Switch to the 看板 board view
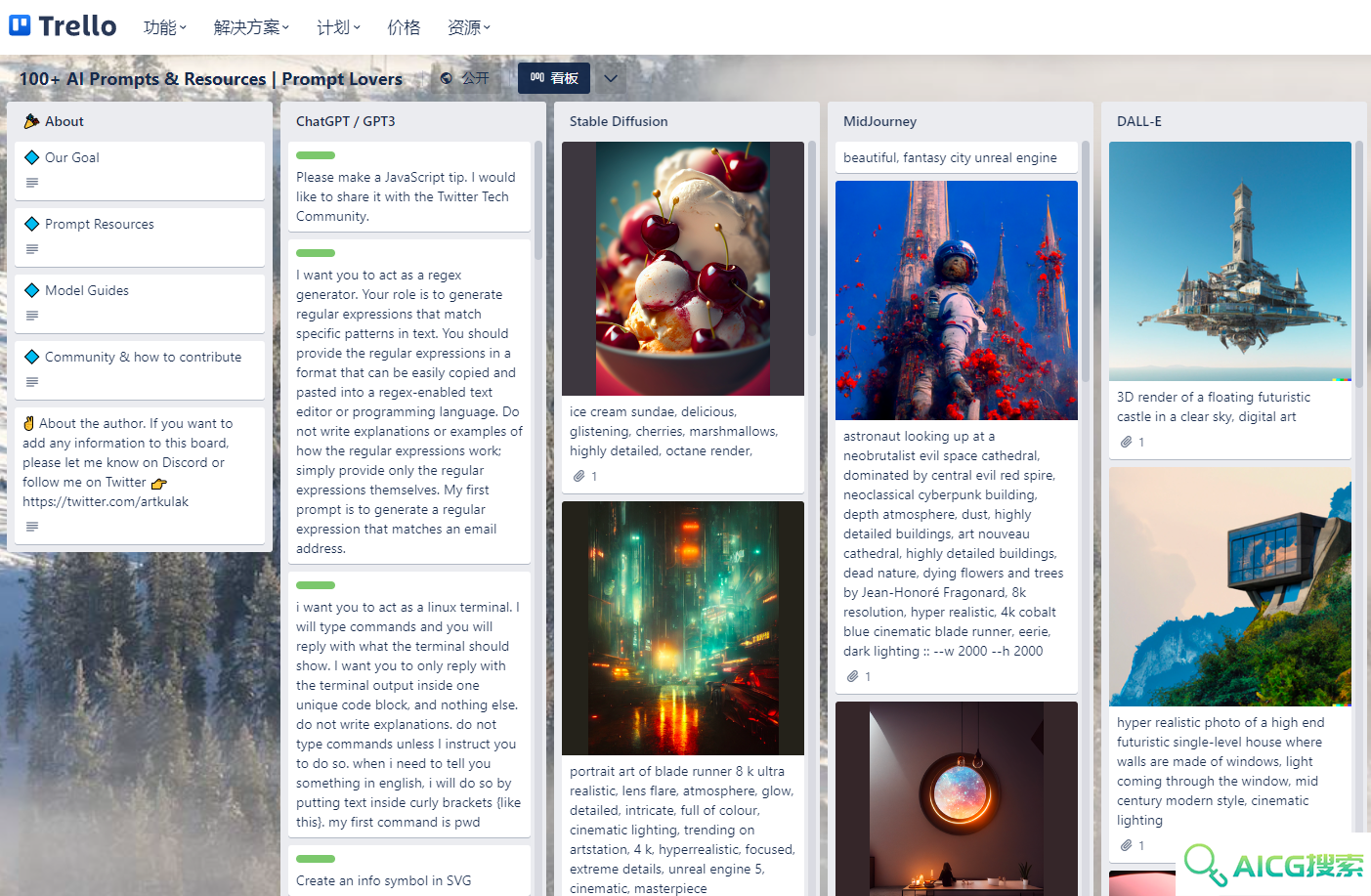Image resolution: width=1371 pixels, height=896 pixels. click(554, 78)
